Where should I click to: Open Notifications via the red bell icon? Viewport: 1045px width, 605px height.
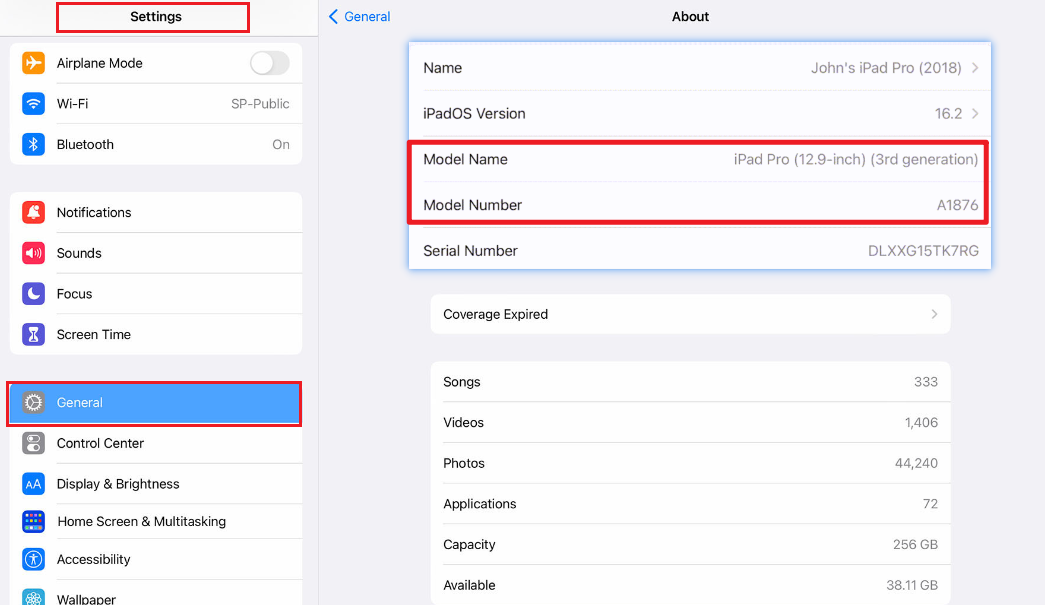34,212
